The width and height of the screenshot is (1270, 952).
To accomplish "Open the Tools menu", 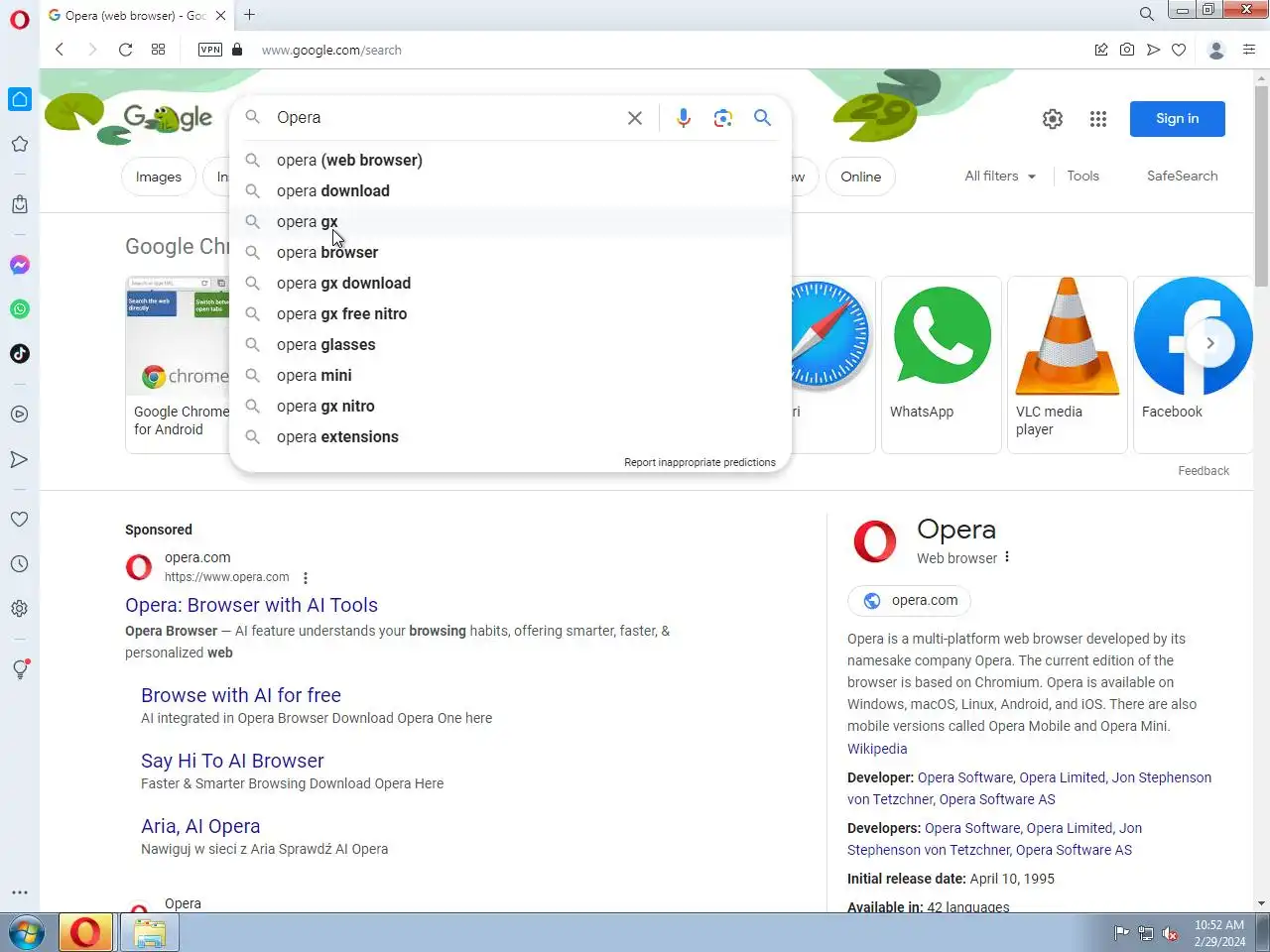I will (1082, 176).
